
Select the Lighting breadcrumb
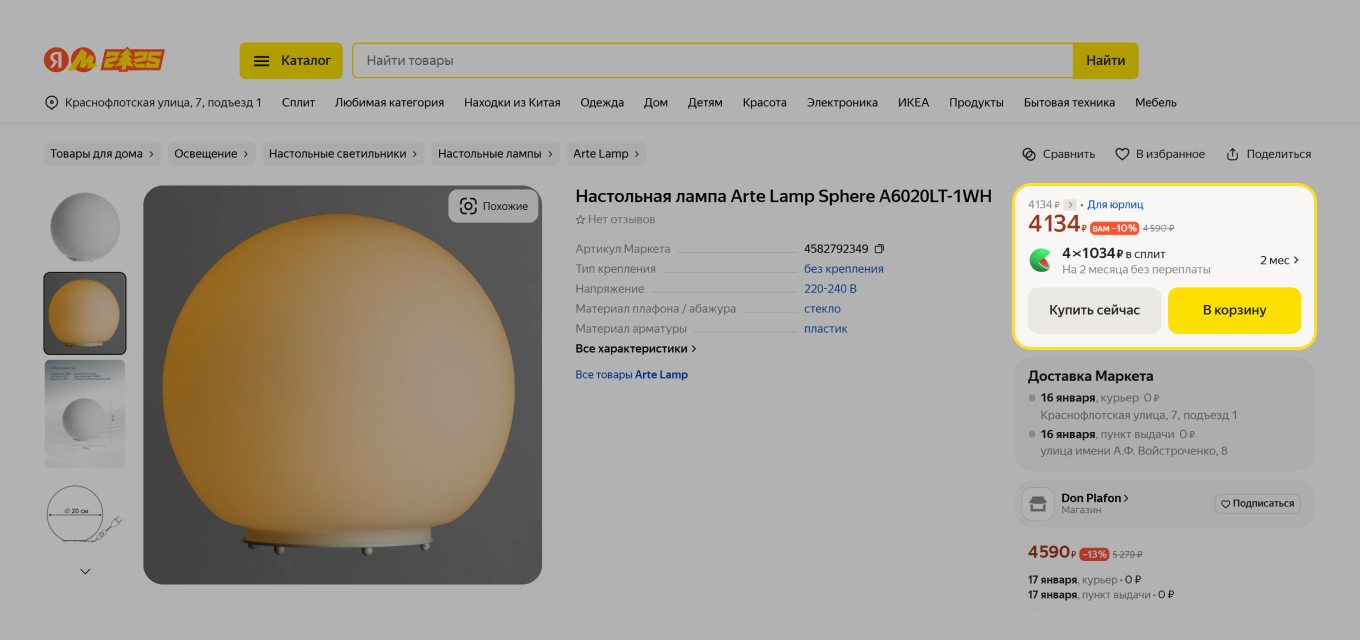point(211,154)
